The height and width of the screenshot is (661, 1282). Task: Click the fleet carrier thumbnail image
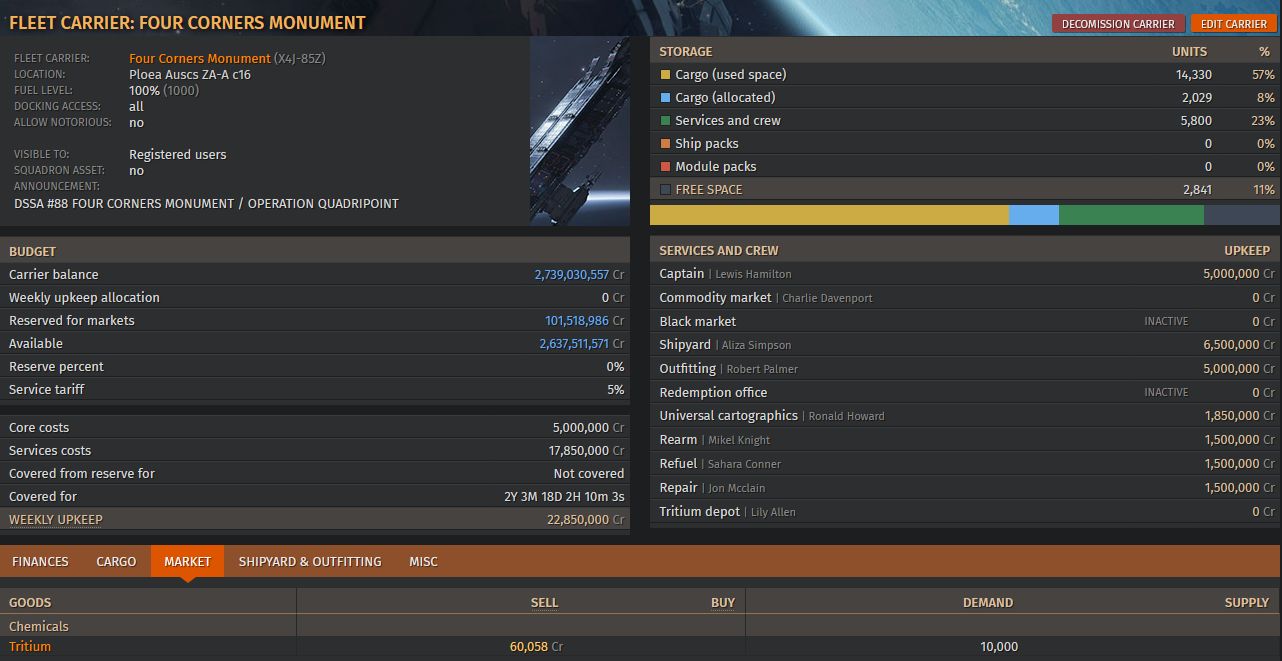coord(580,131)
